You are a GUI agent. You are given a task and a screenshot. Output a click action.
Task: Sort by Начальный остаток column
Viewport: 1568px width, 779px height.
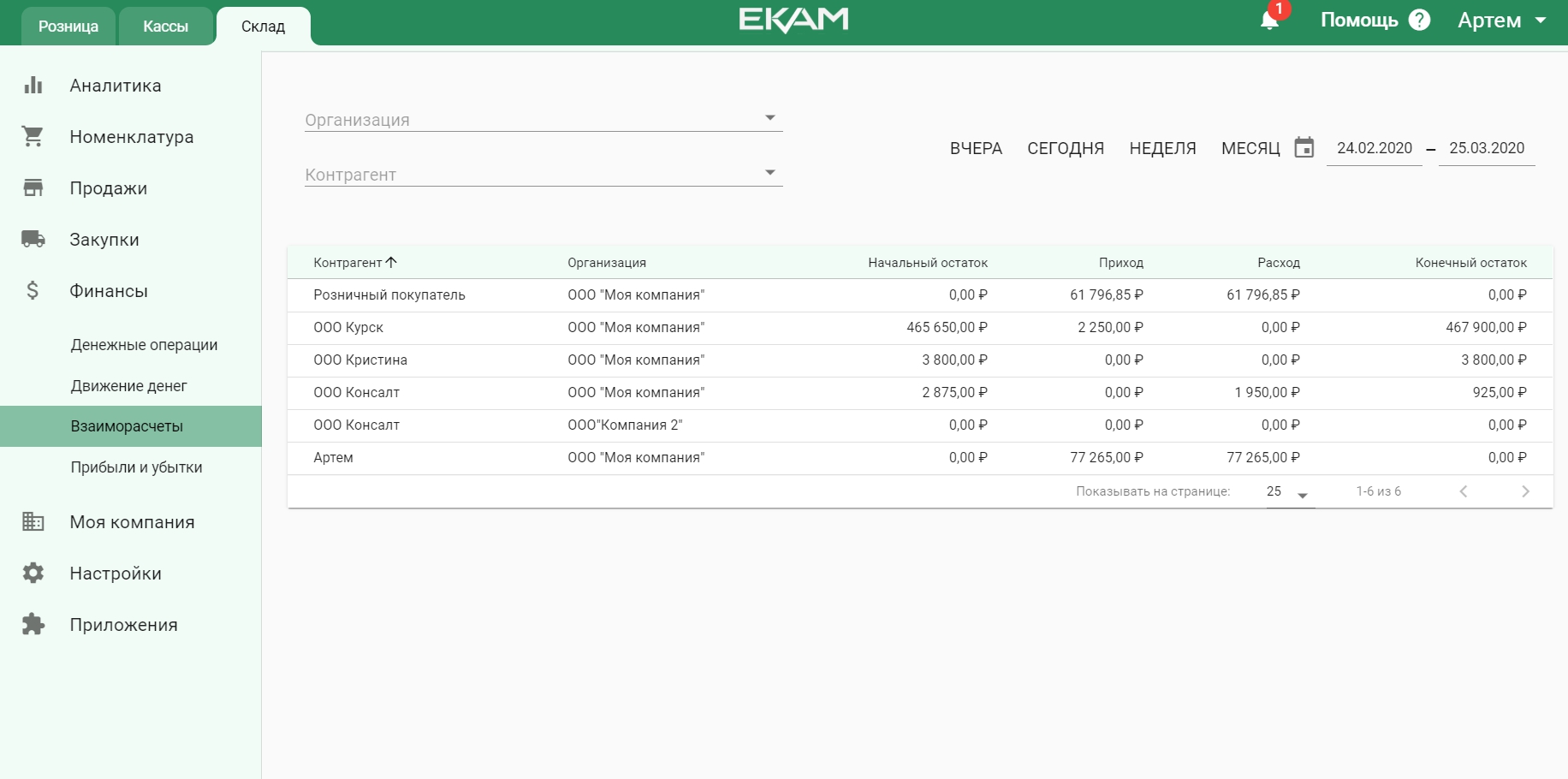(x=928, y=263)
